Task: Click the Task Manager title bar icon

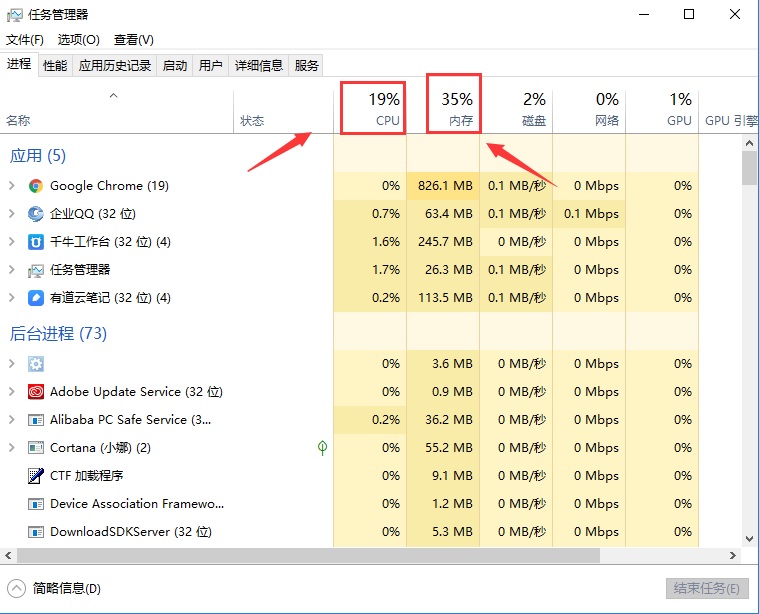Action: 14,15
